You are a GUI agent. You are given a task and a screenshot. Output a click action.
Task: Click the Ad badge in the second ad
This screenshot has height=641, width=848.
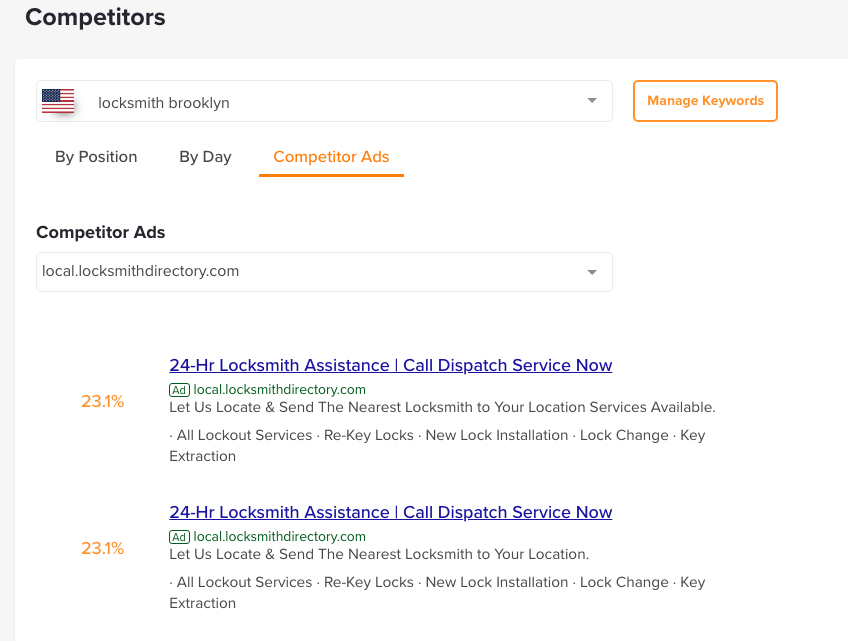pyautogui.click(x=179, y=537)
